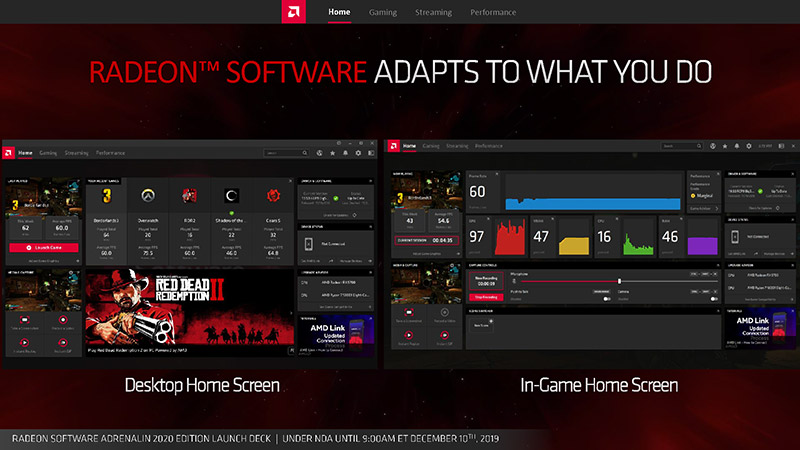Image resolution: width=800 pixels, height=450 pixels.
Task: Click the red Launch Game button
Action: (x=44, y=247)
